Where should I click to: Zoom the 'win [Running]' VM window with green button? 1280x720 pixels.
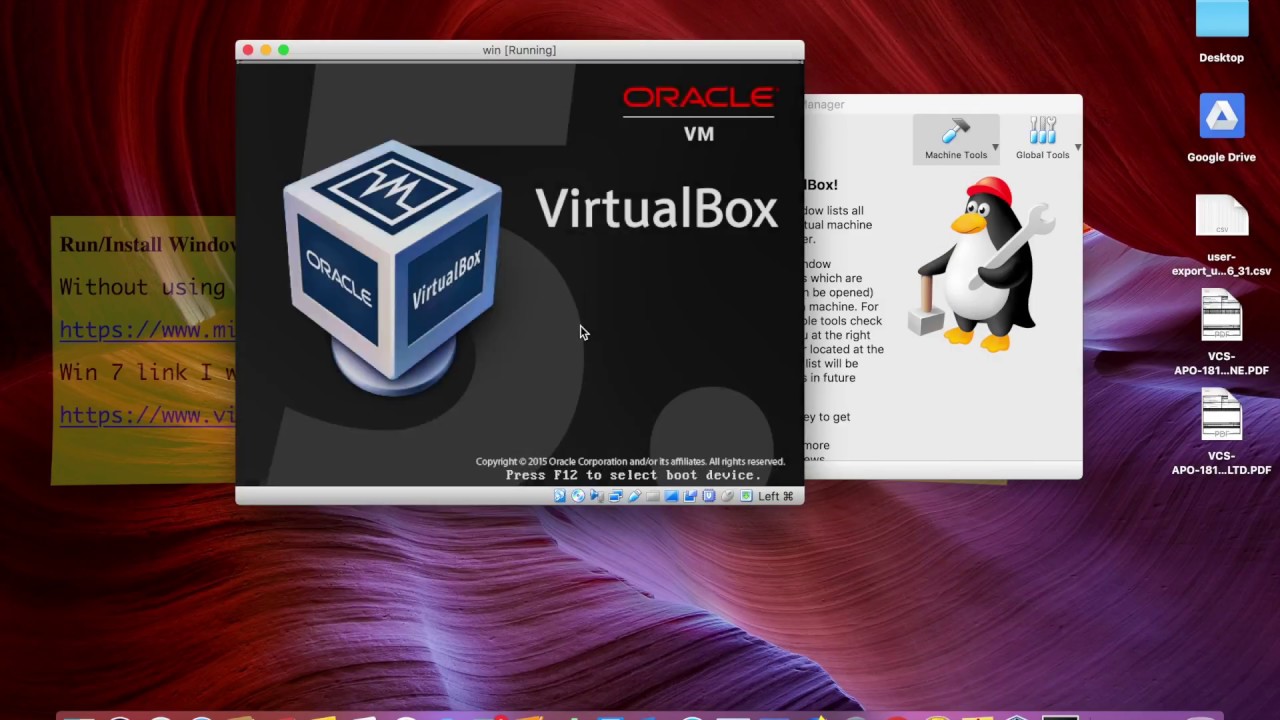click(x=284, y=50)
